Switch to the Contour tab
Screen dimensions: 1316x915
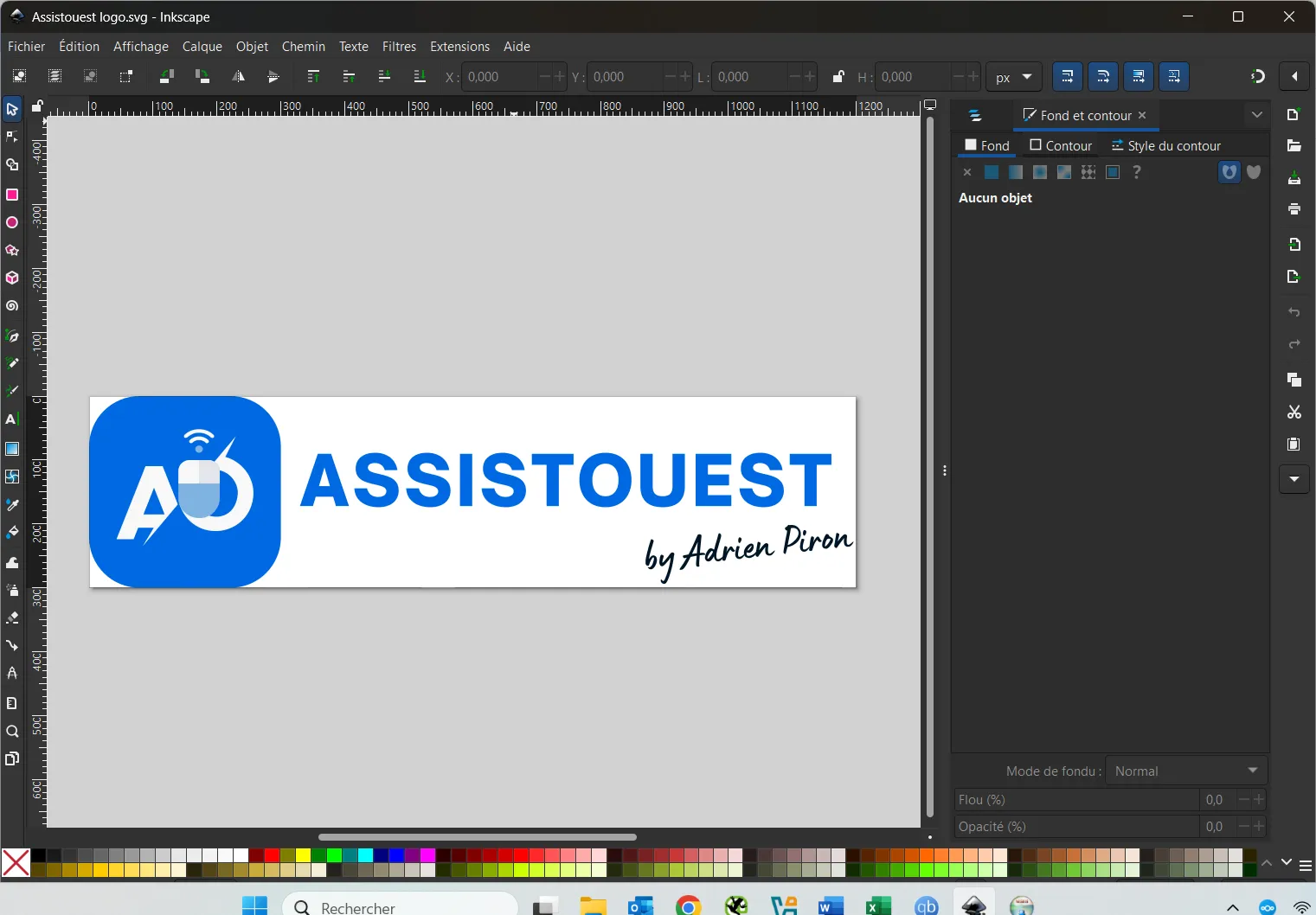pos(1061,145)
